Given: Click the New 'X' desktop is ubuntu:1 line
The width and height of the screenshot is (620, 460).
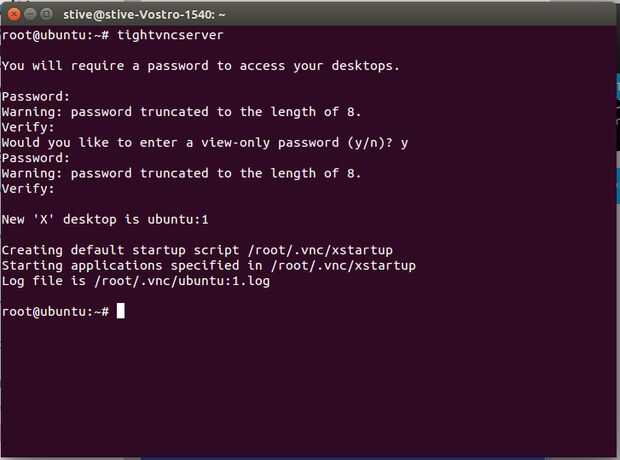Looking at the screenshot, I should [105, 219].
